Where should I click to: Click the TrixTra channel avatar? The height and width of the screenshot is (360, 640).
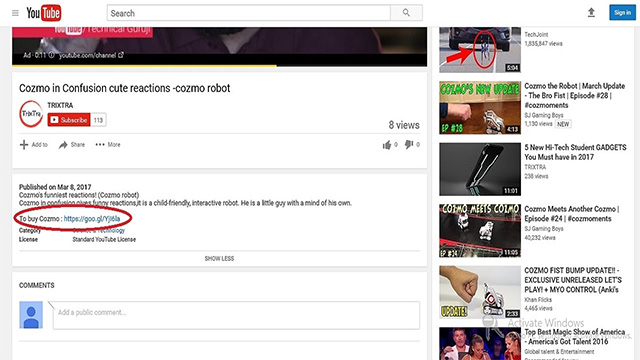coord(31,113)
